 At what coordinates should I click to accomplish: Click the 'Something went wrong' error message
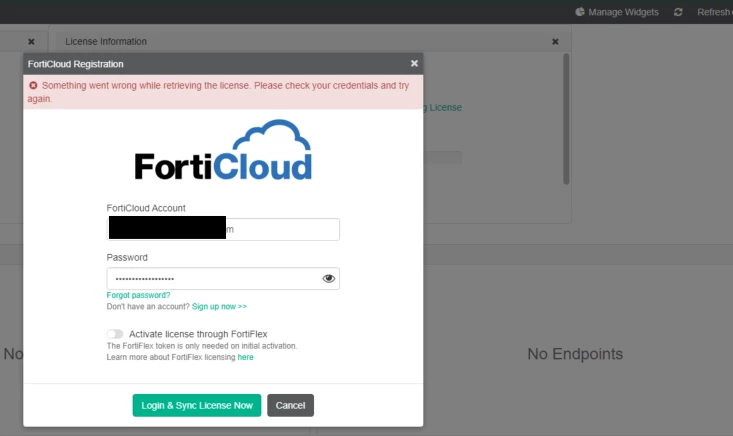218,92
